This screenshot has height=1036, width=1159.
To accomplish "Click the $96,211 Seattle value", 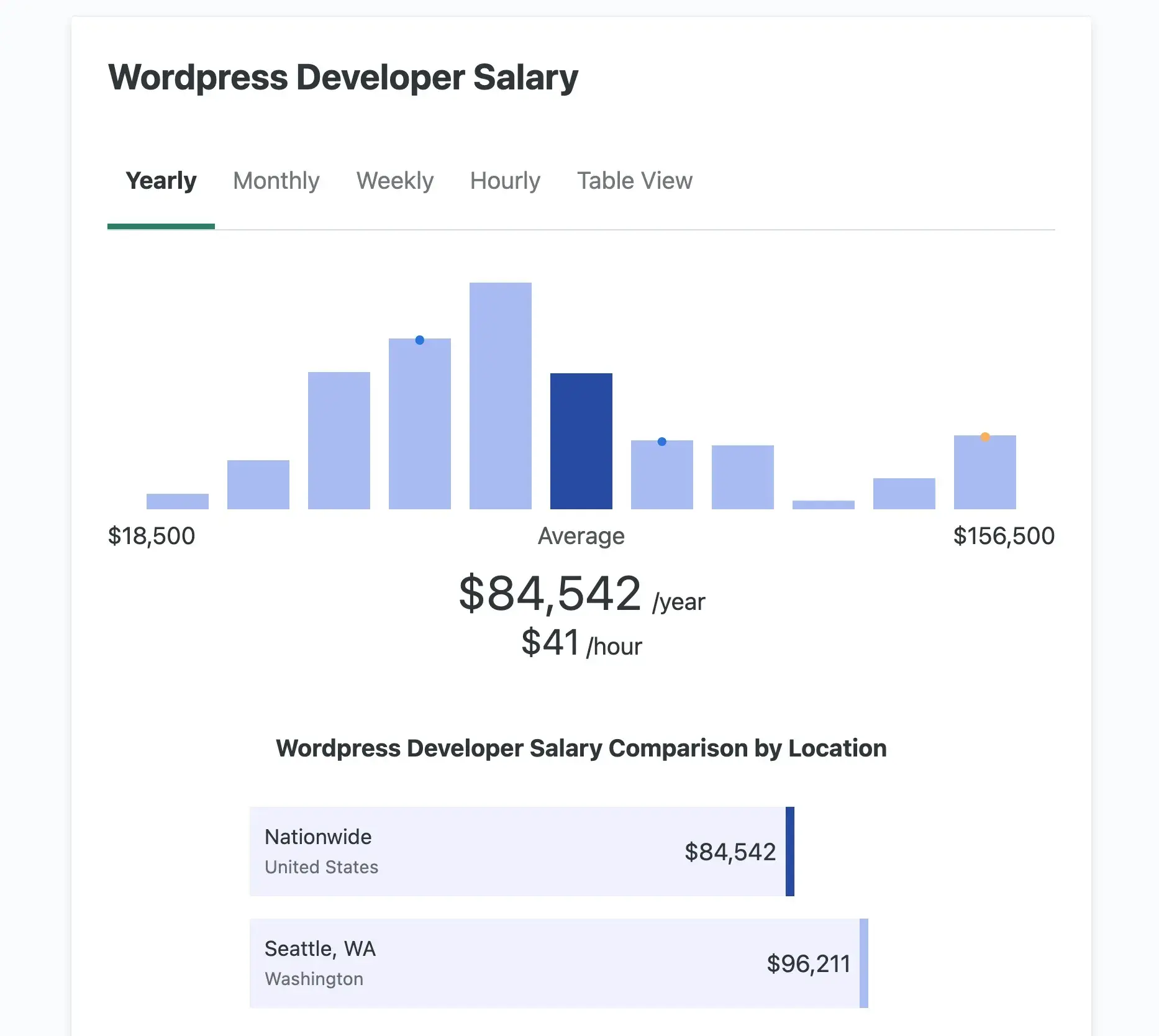I will pyautogui.click(x=808, y=964).
